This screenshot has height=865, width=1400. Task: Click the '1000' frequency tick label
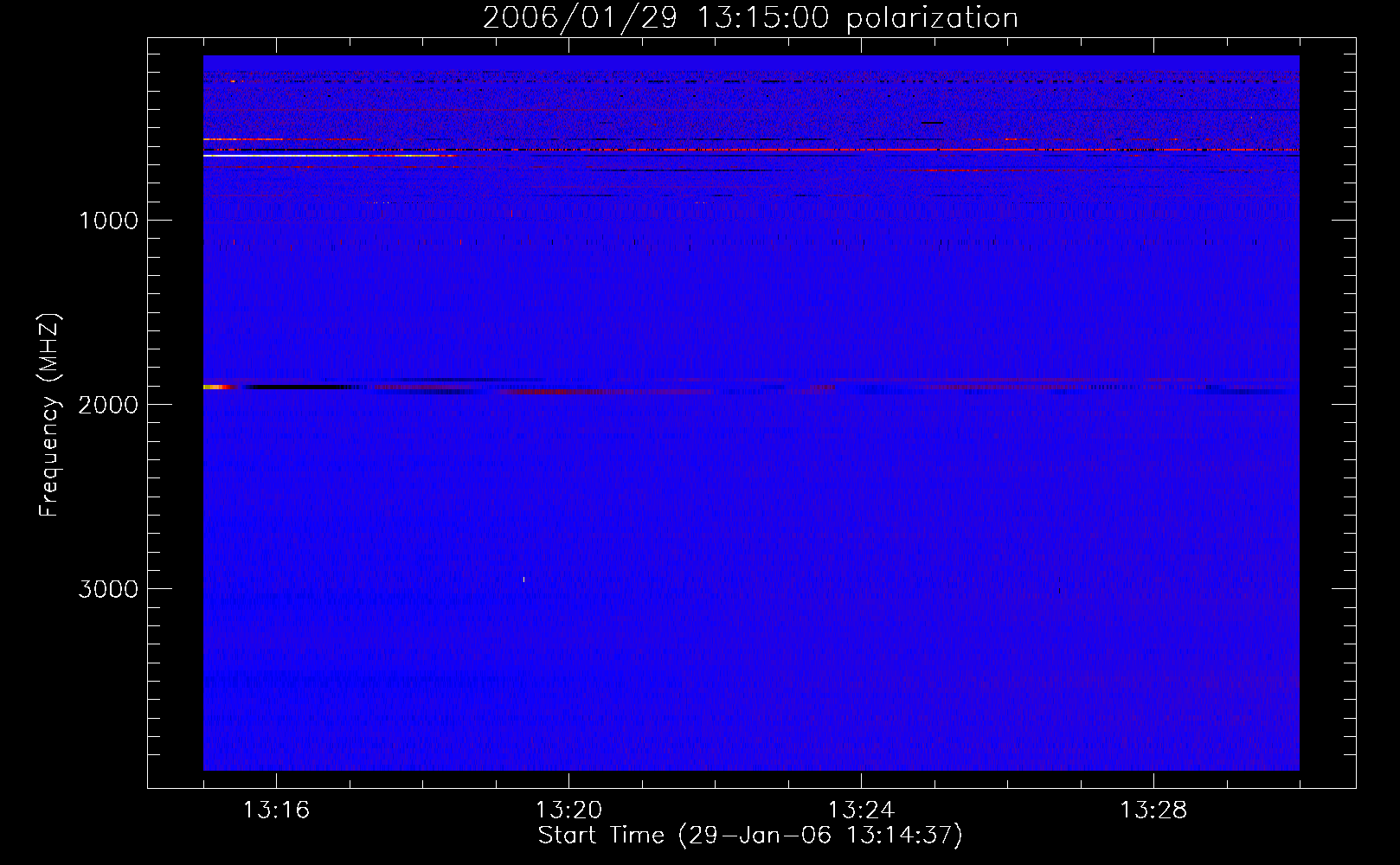pos(108,221)
